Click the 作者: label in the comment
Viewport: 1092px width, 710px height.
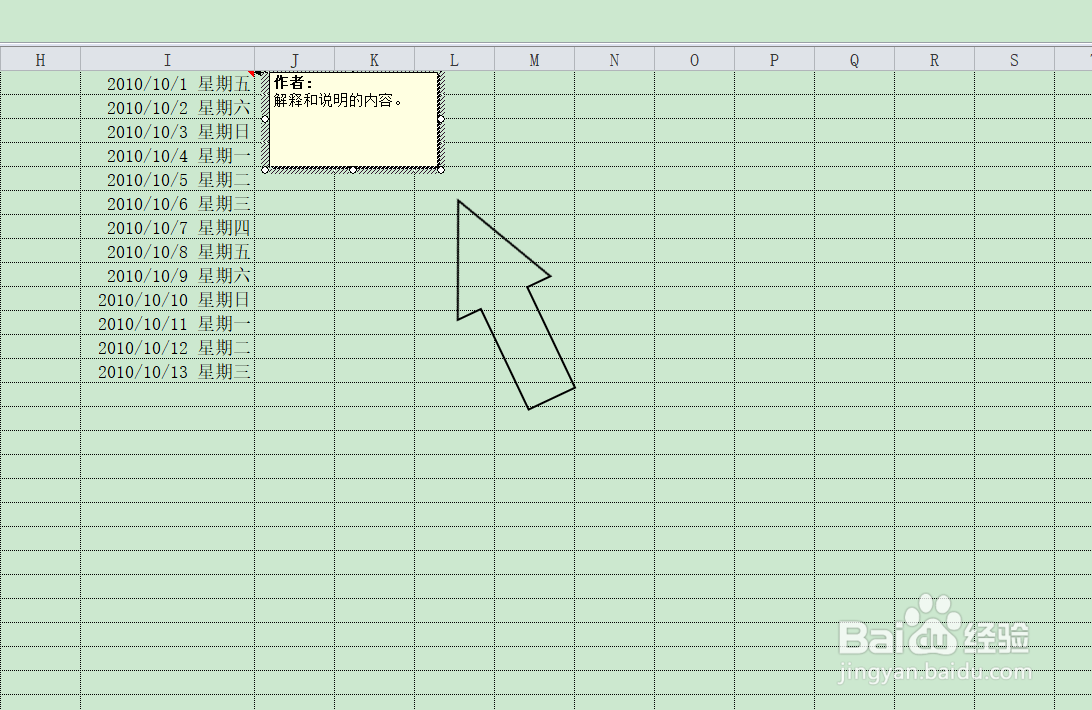293,83
